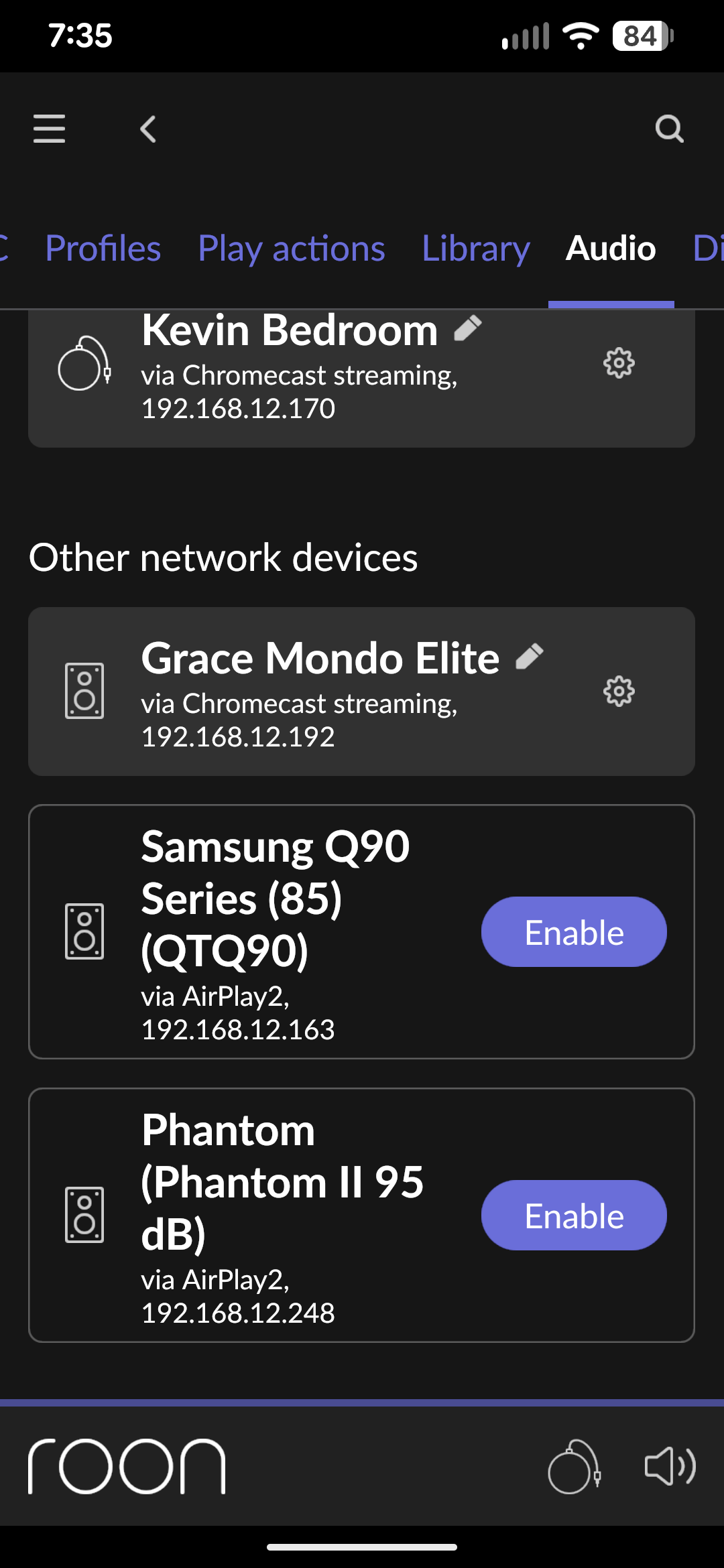Open the search magnifier icon

pos(669,129)
